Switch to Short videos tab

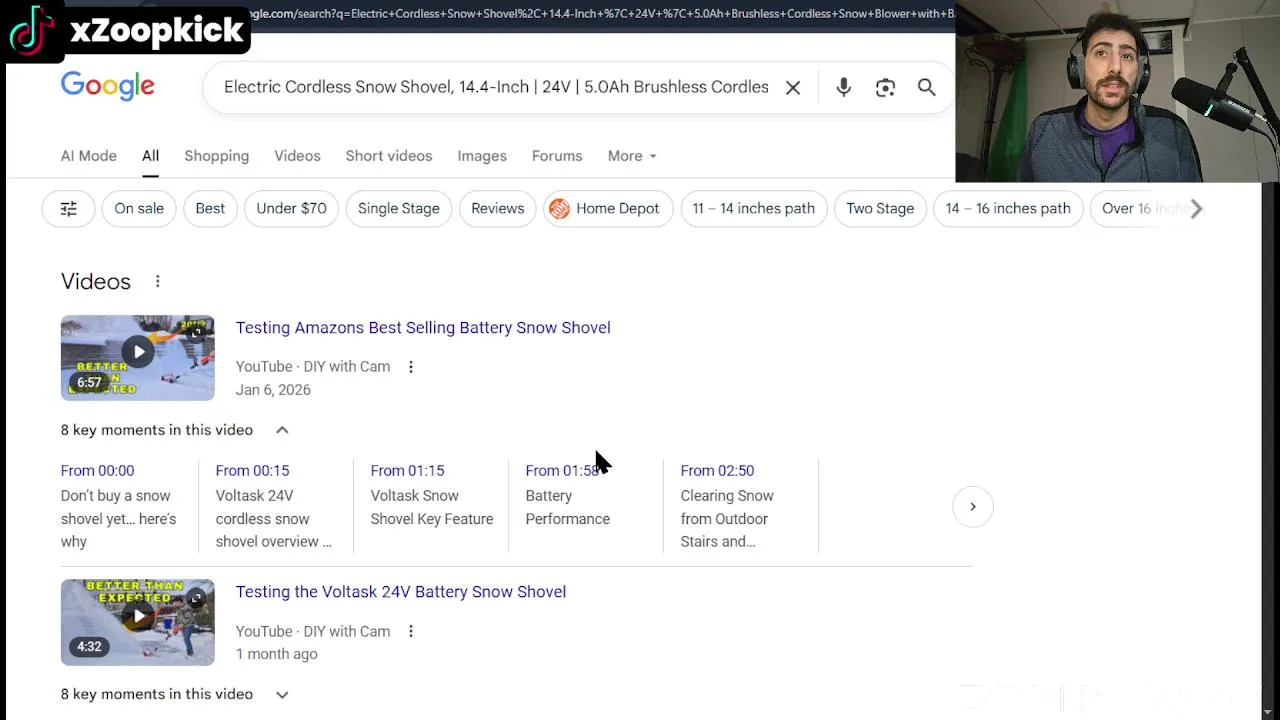389,156
